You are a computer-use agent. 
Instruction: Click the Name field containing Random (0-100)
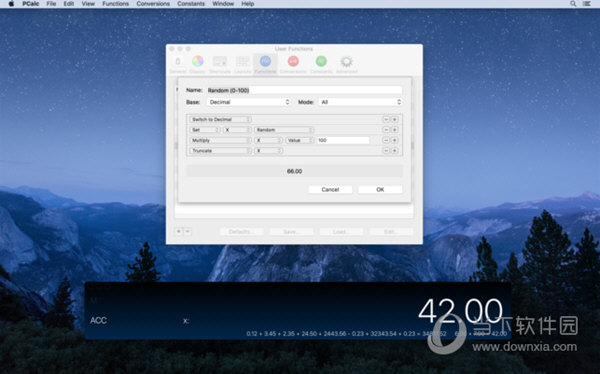pos(304,90)
